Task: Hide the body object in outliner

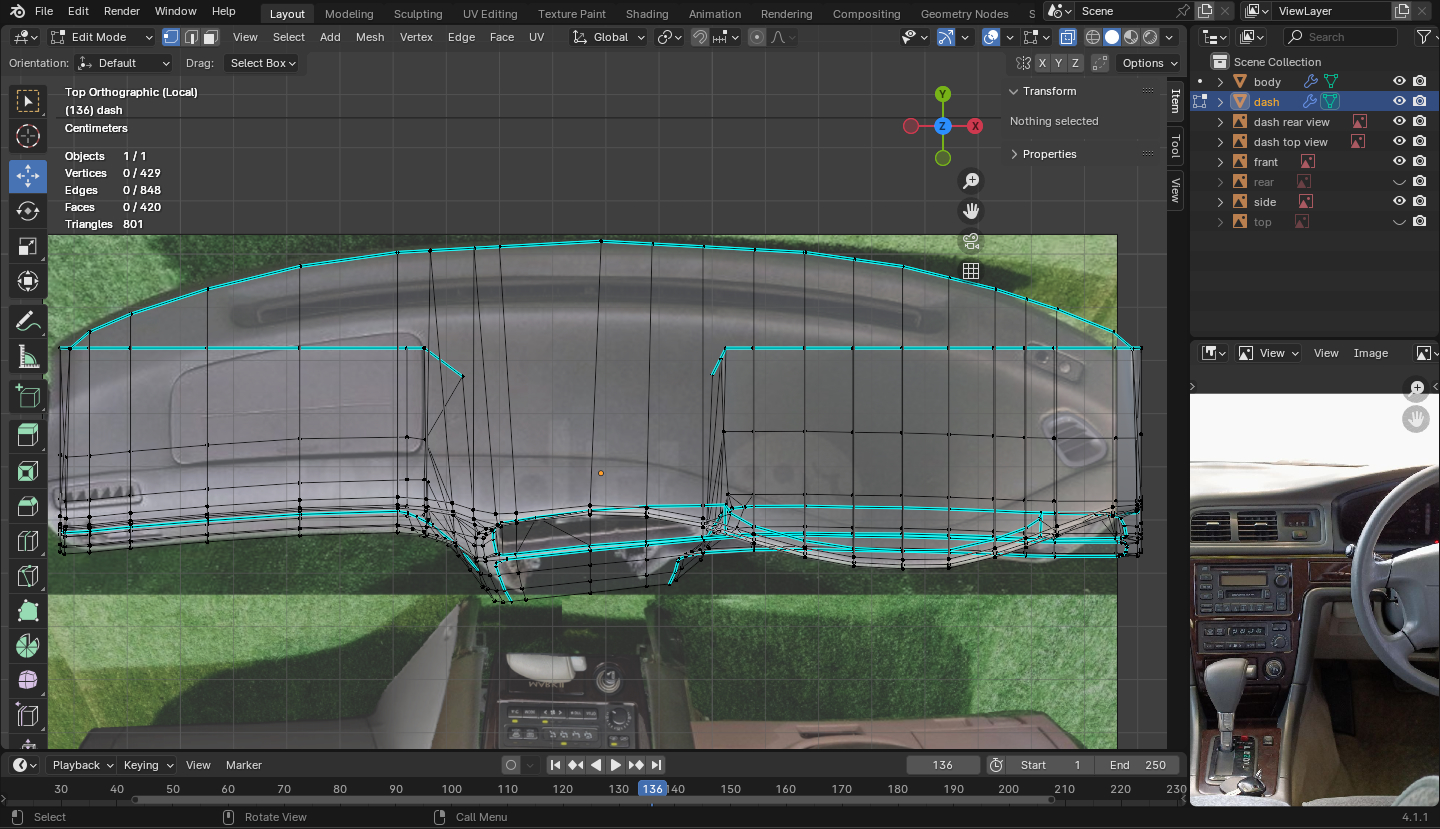Action: click(x=1399, y=81)
